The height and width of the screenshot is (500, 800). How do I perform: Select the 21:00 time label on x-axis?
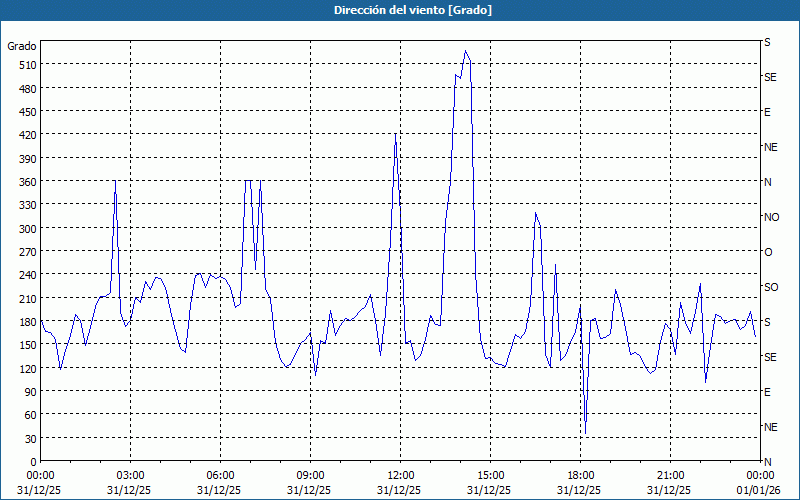pyautogui.click(x=671, y=475)
